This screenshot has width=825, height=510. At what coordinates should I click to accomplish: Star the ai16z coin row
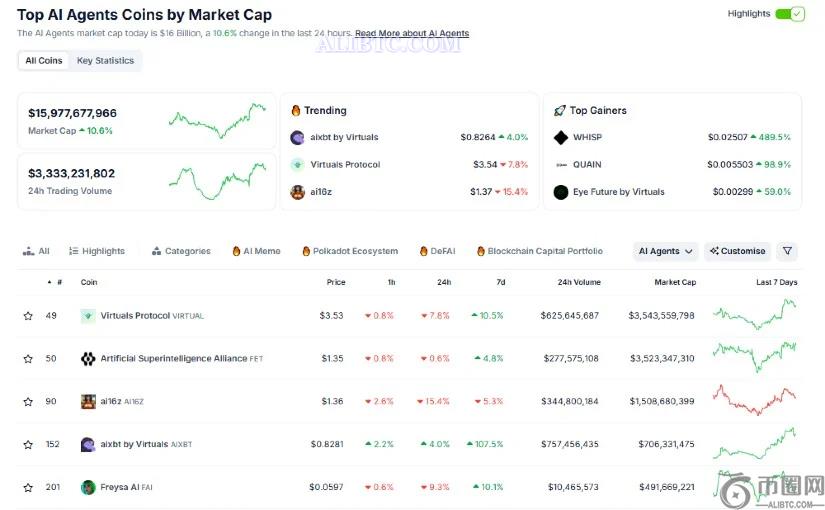[28, 402]
